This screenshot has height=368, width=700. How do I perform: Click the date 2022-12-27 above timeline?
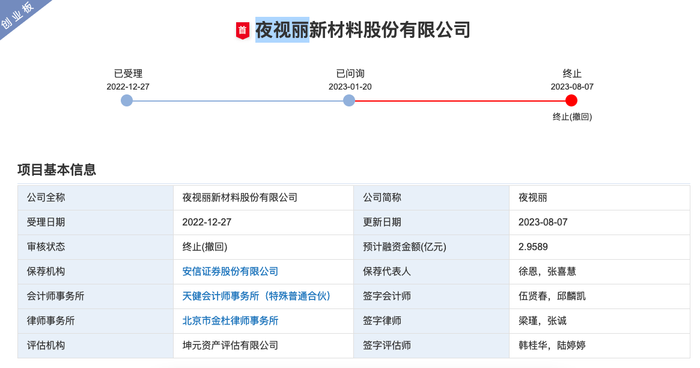128,87
